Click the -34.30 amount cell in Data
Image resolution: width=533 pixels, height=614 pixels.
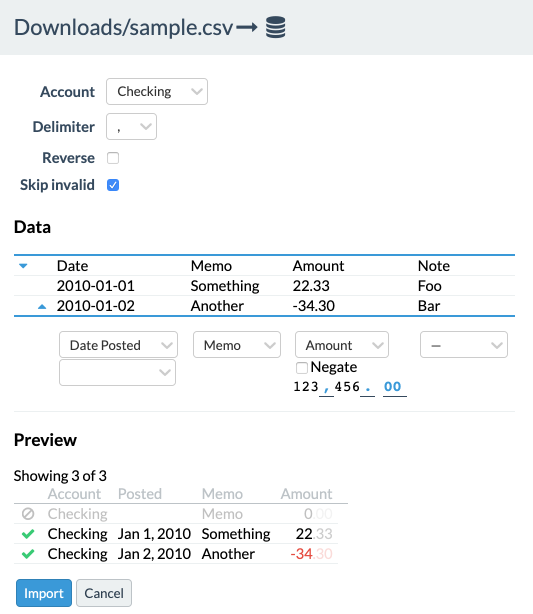(314, 306)
